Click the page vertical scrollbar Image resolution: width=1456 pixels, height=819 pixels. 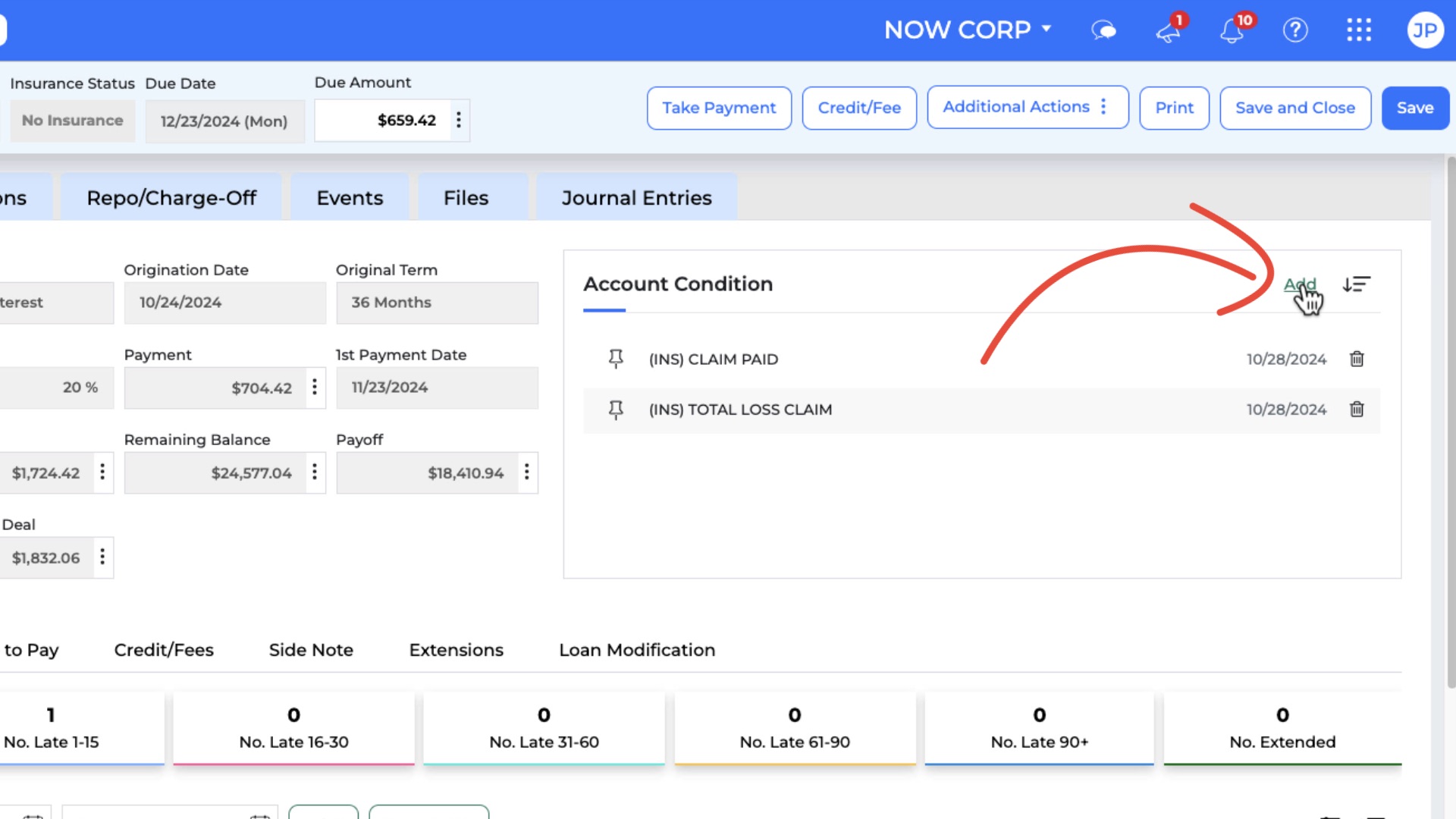click(1451, 421)
